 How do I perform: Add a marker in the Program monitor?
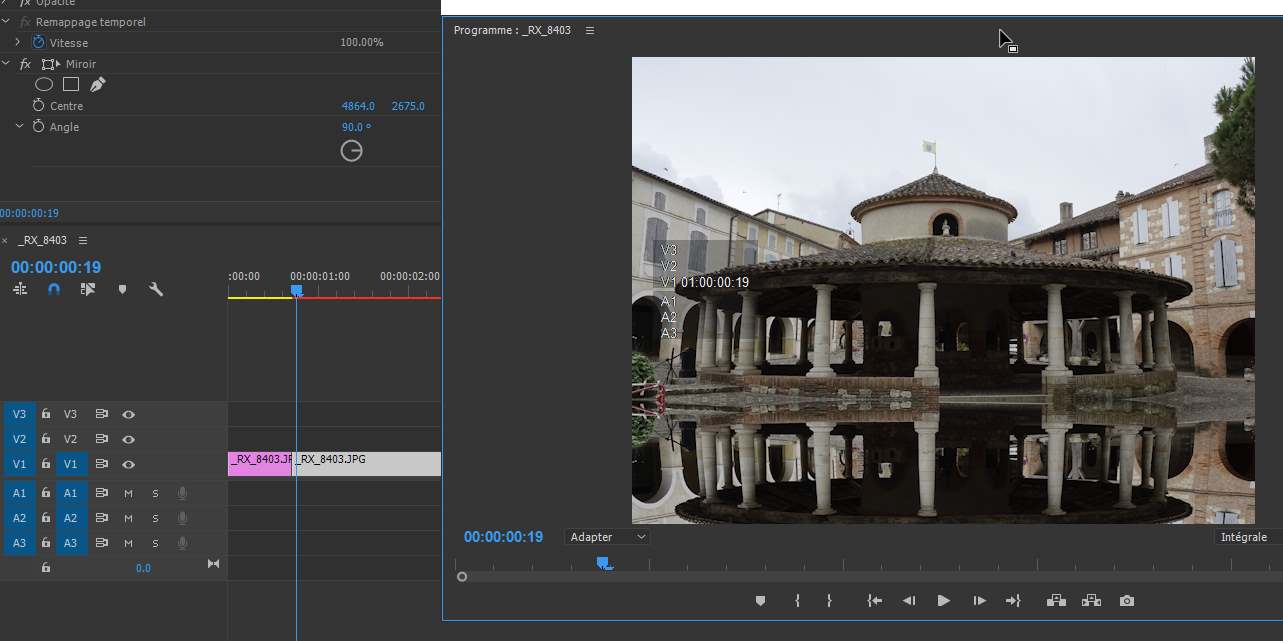760,601
